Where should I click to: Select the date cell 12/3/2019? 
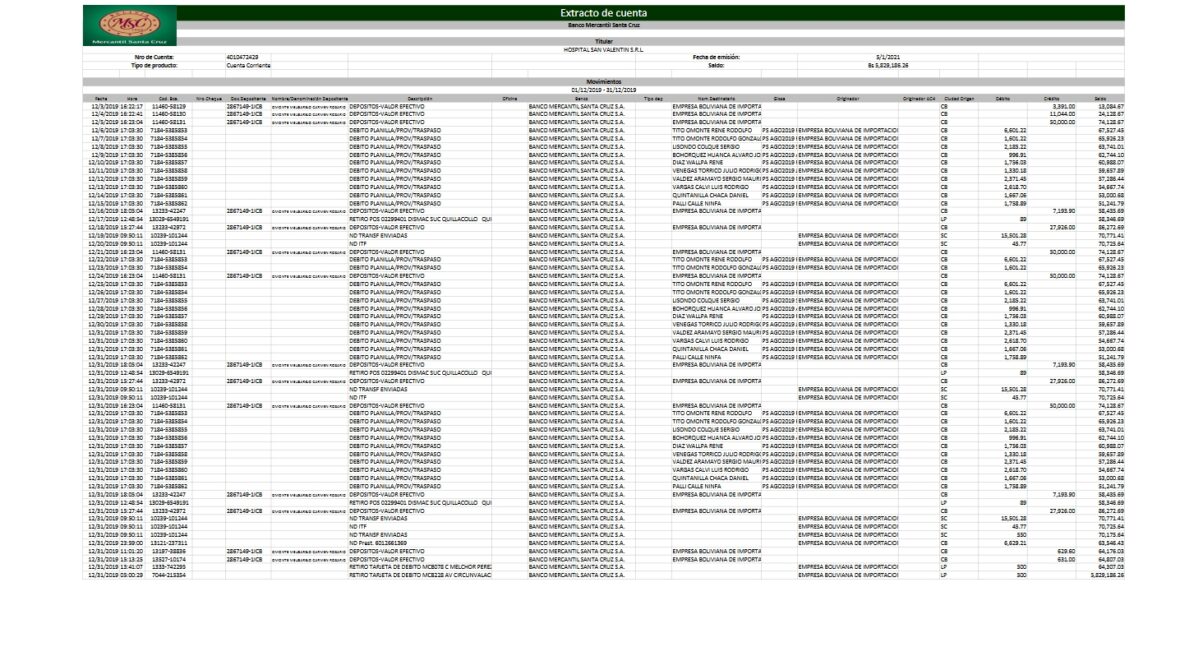(x=101, y=106)
